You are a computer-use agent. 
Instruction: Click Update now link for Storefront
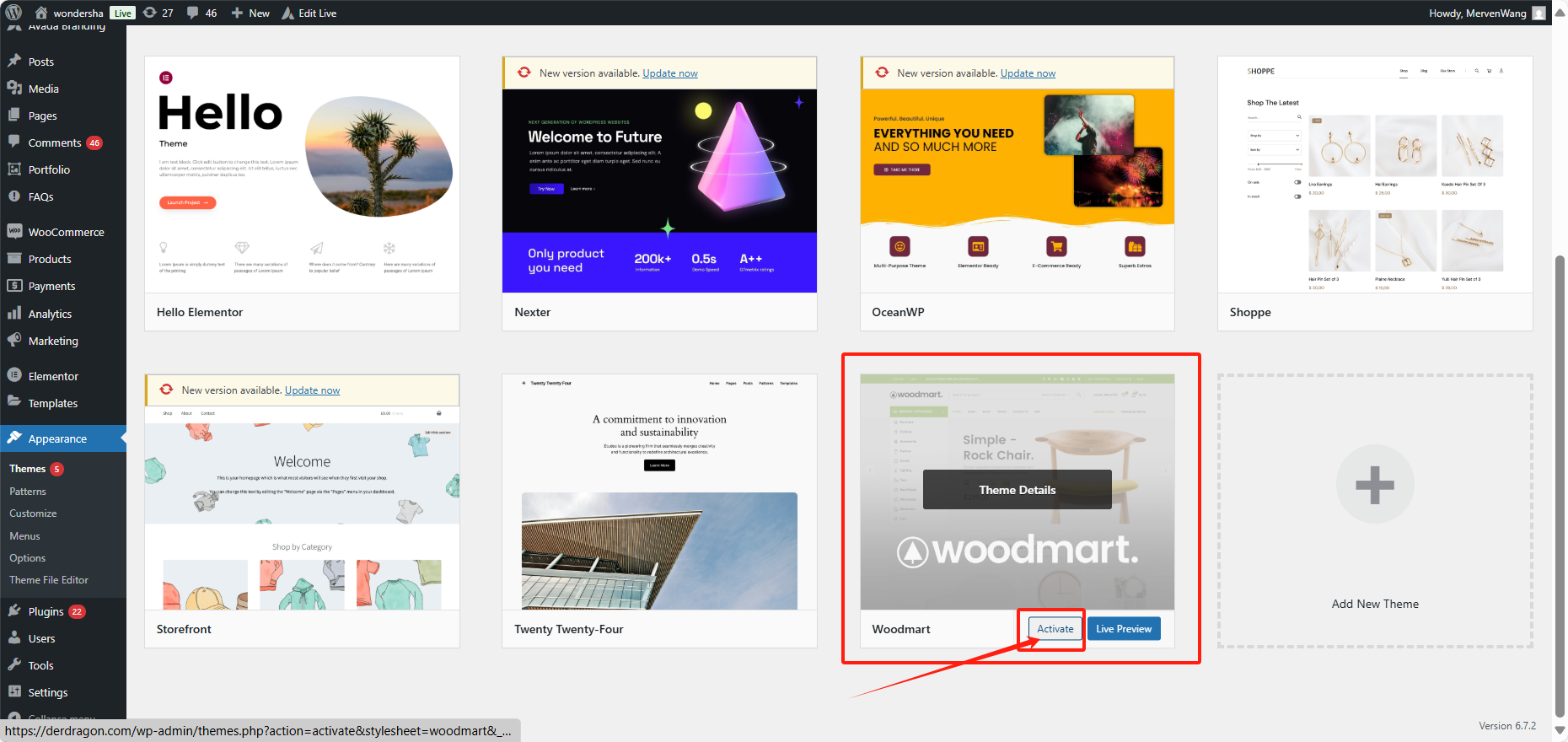312,390
